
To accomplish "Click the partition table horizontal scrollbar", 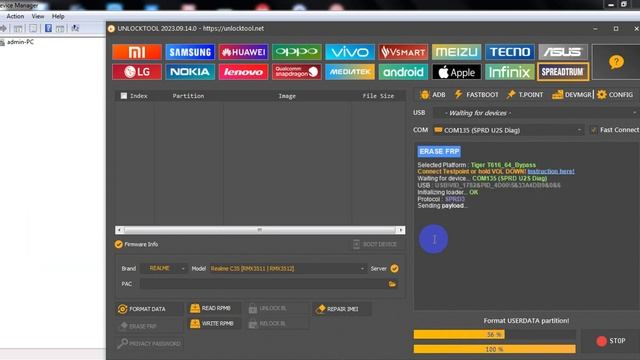I will coord(260,230).
